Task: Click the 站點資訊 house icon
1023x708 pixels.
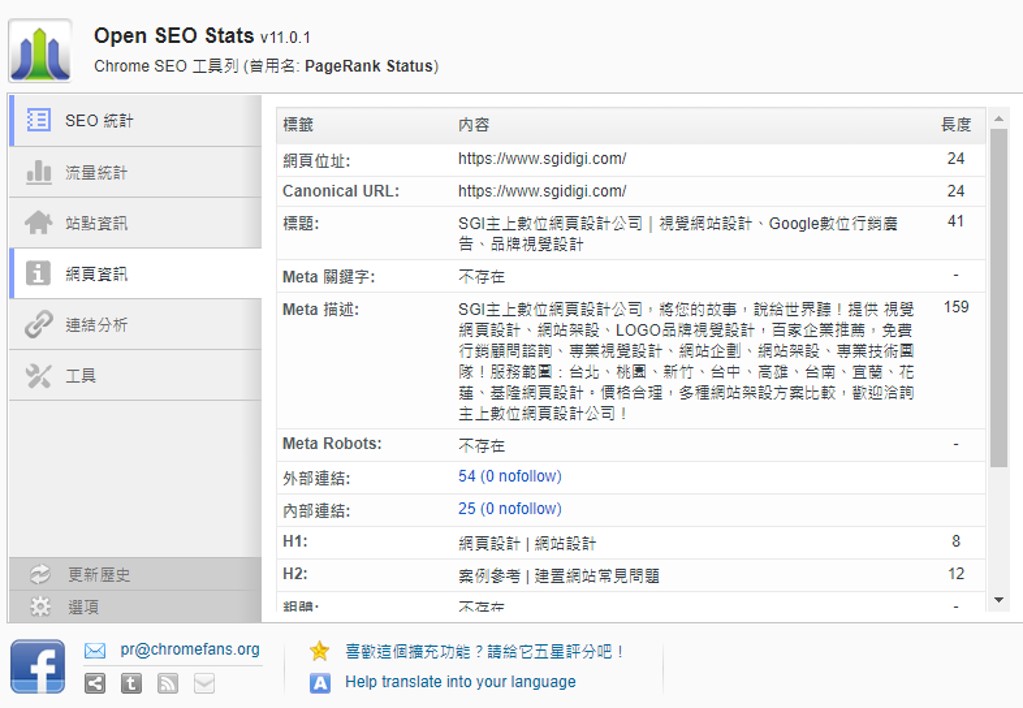Action: coord(38,223)
